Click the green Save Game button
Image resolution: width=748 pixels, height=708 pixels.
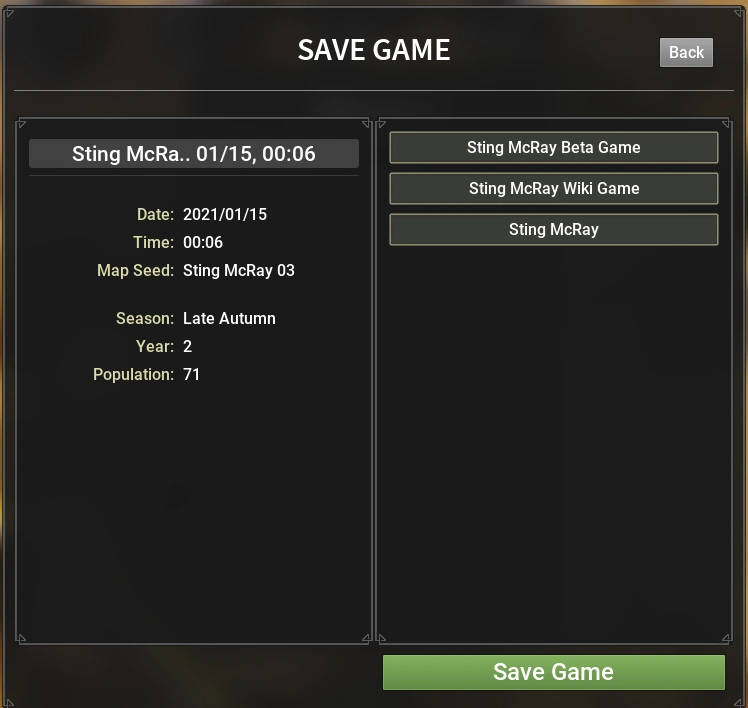553,672
